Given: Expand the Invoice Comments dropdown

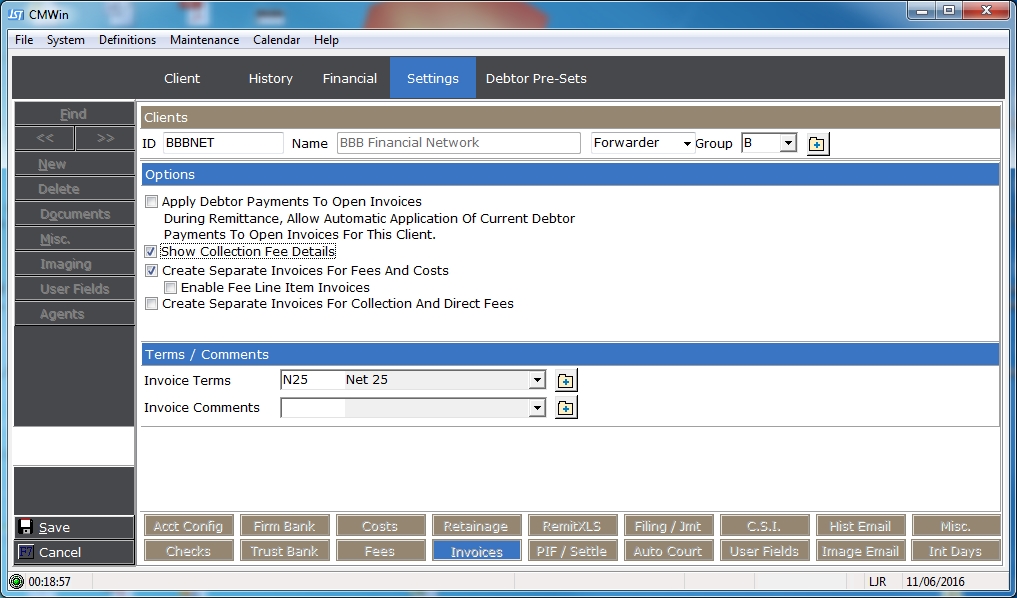Looking at the screenshot, I should 537,408.
